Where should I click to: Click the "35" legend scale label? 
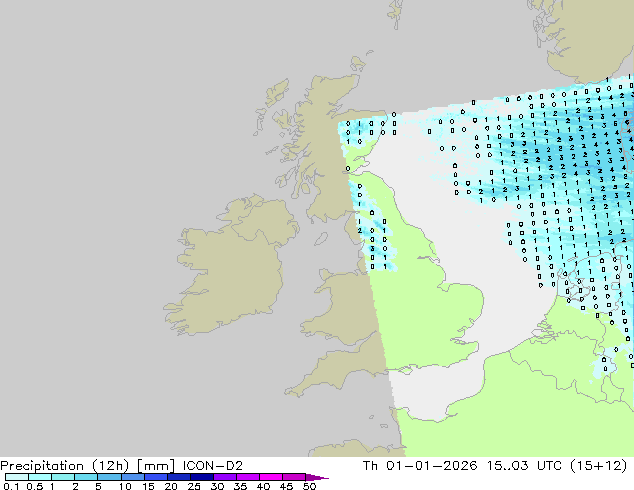240,486
